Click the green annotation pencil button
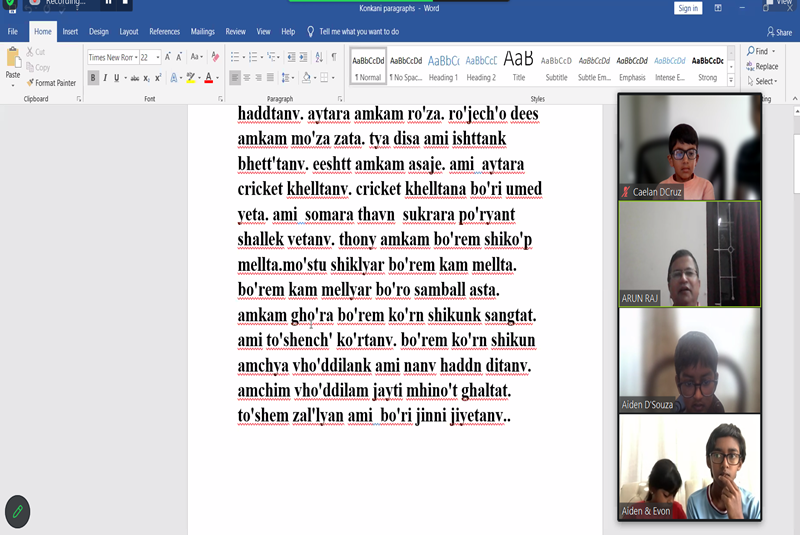 click(17, 511)
